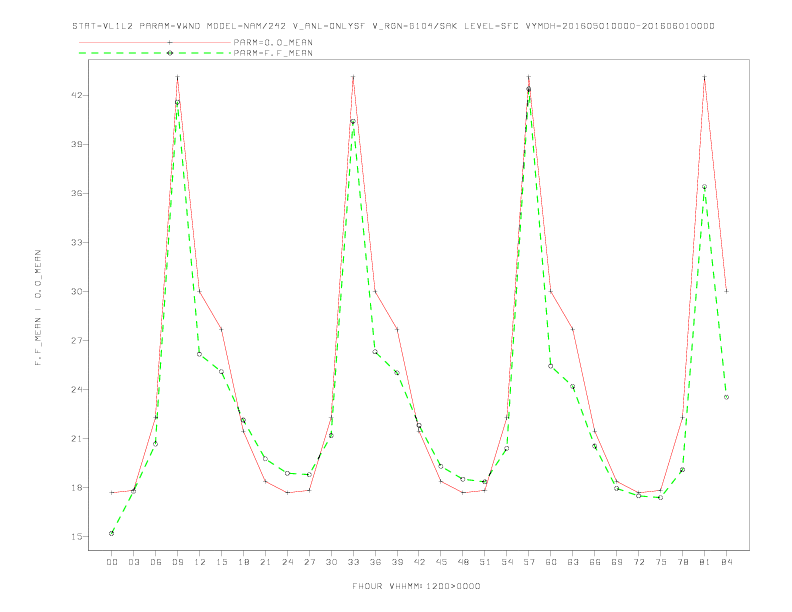Click the x-axis tick label 75
Viewport: 792px width, 612px height.
tap(661, 562)
